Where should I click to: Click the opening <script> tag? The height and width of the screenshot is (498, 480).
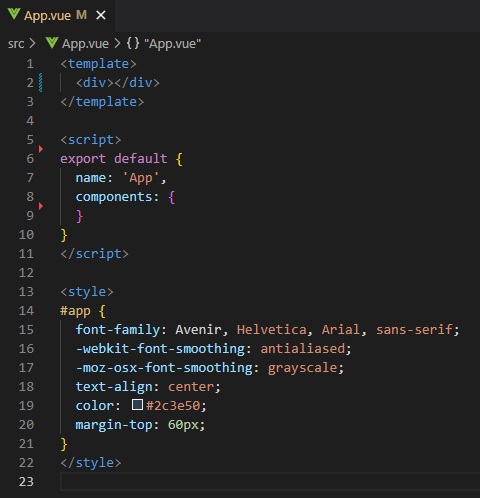[91, 140]
